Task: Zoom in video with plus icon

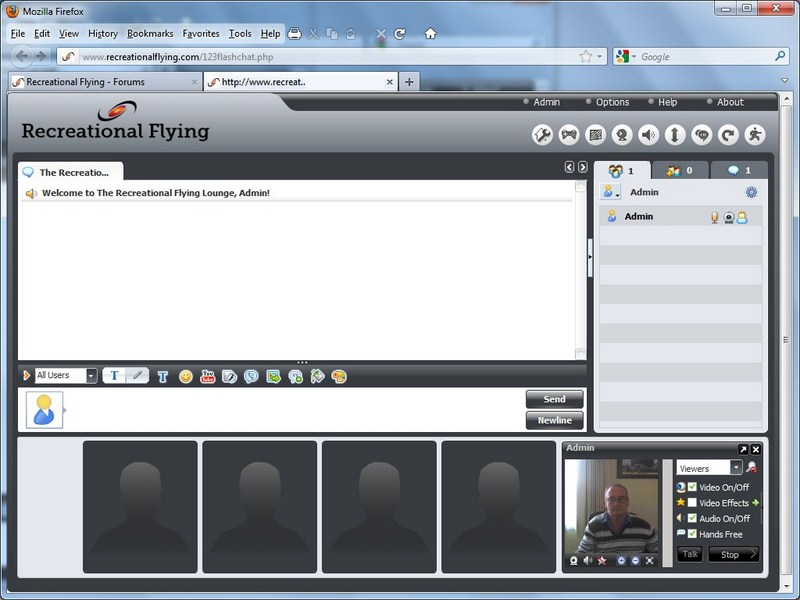Action: click(x=621, y=561)
